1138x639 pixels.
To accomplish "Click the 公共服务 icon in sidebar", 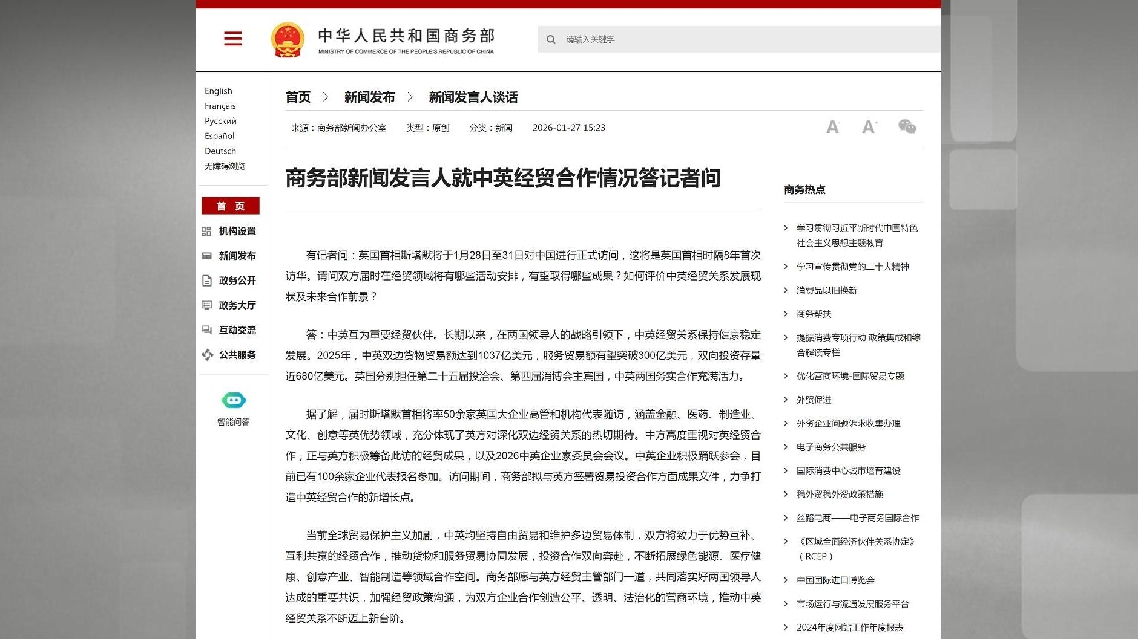I will tap(207, 355).
